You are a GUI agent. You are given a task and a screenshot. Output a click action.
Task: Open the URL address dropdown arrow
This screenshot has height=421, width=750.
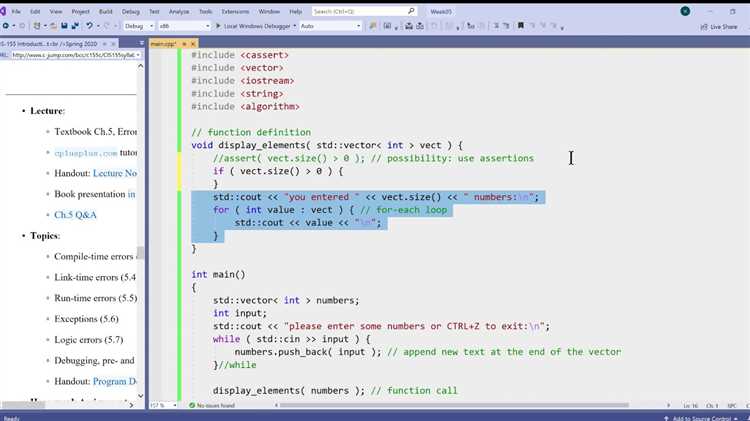(138, 55)
